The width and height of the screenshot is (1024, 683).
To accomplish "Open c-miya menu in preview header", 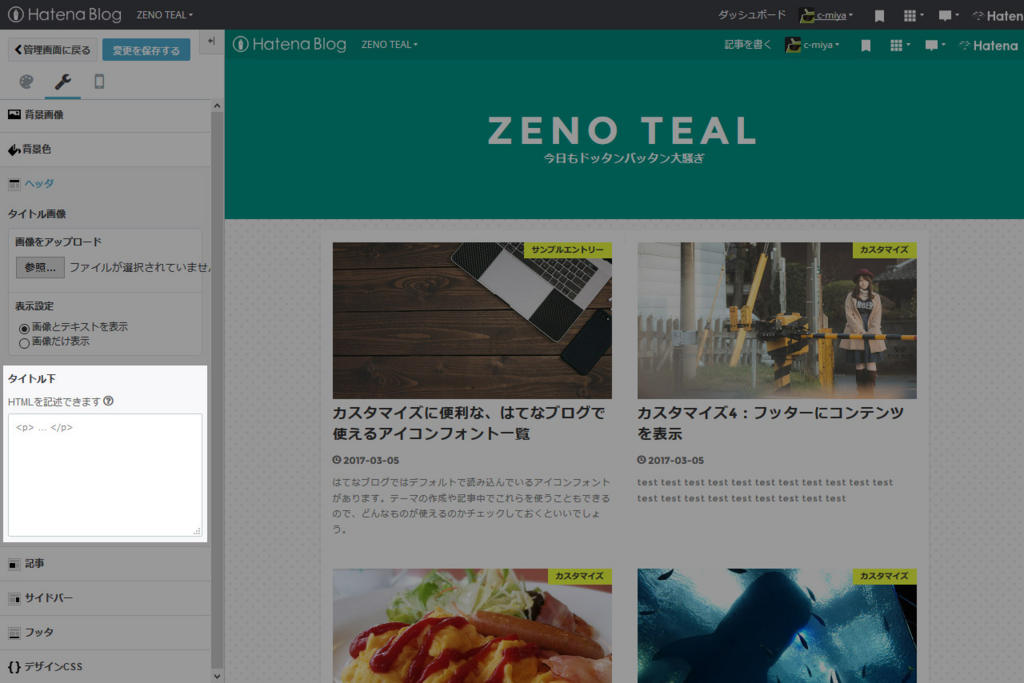I will click(x=813, y=45).
